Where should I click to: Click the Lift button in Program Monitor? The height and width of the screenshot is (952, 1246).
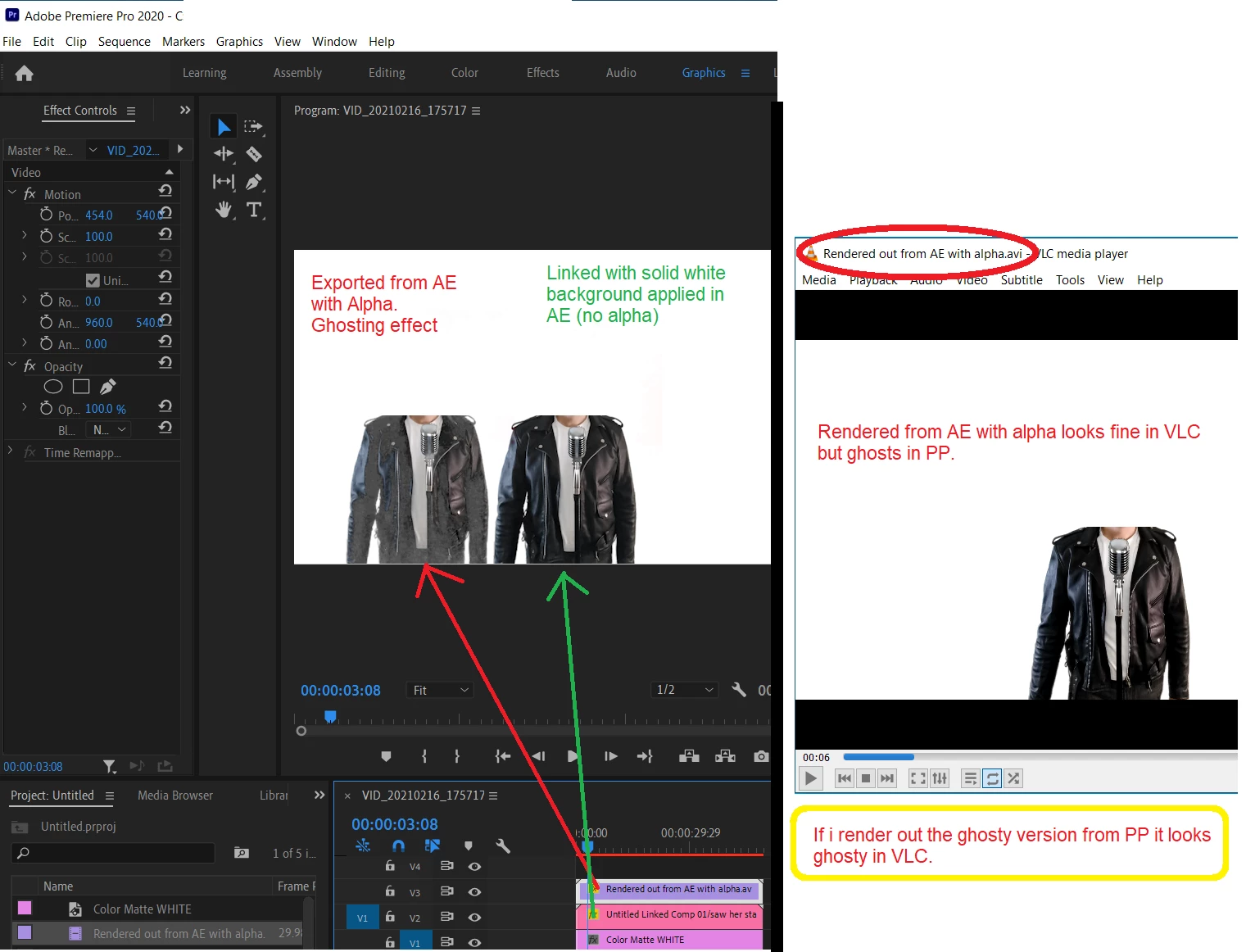point(689,756)
